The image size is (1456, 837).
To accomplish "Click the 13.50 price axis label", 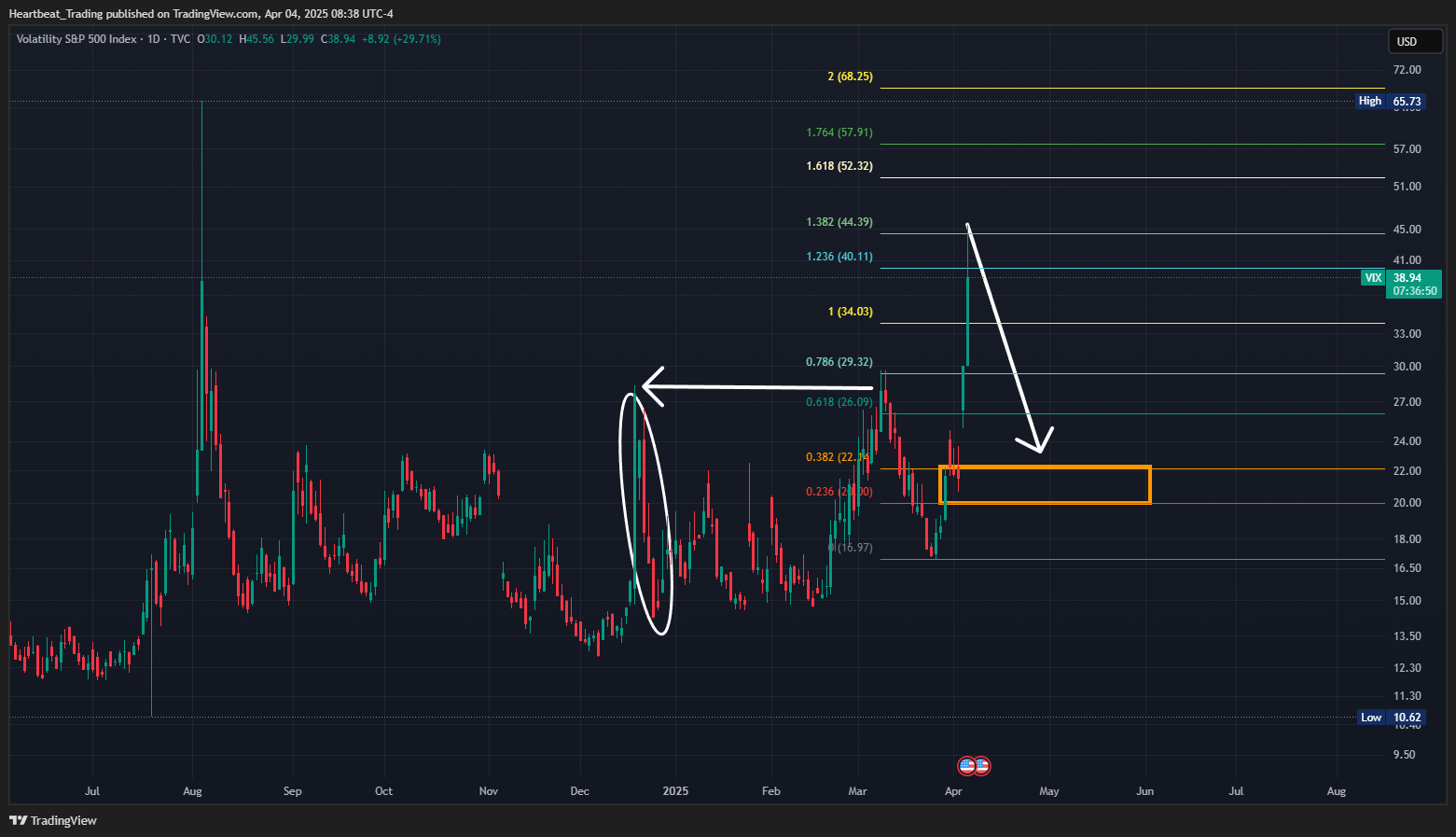I will click(x=1407, y=636).
